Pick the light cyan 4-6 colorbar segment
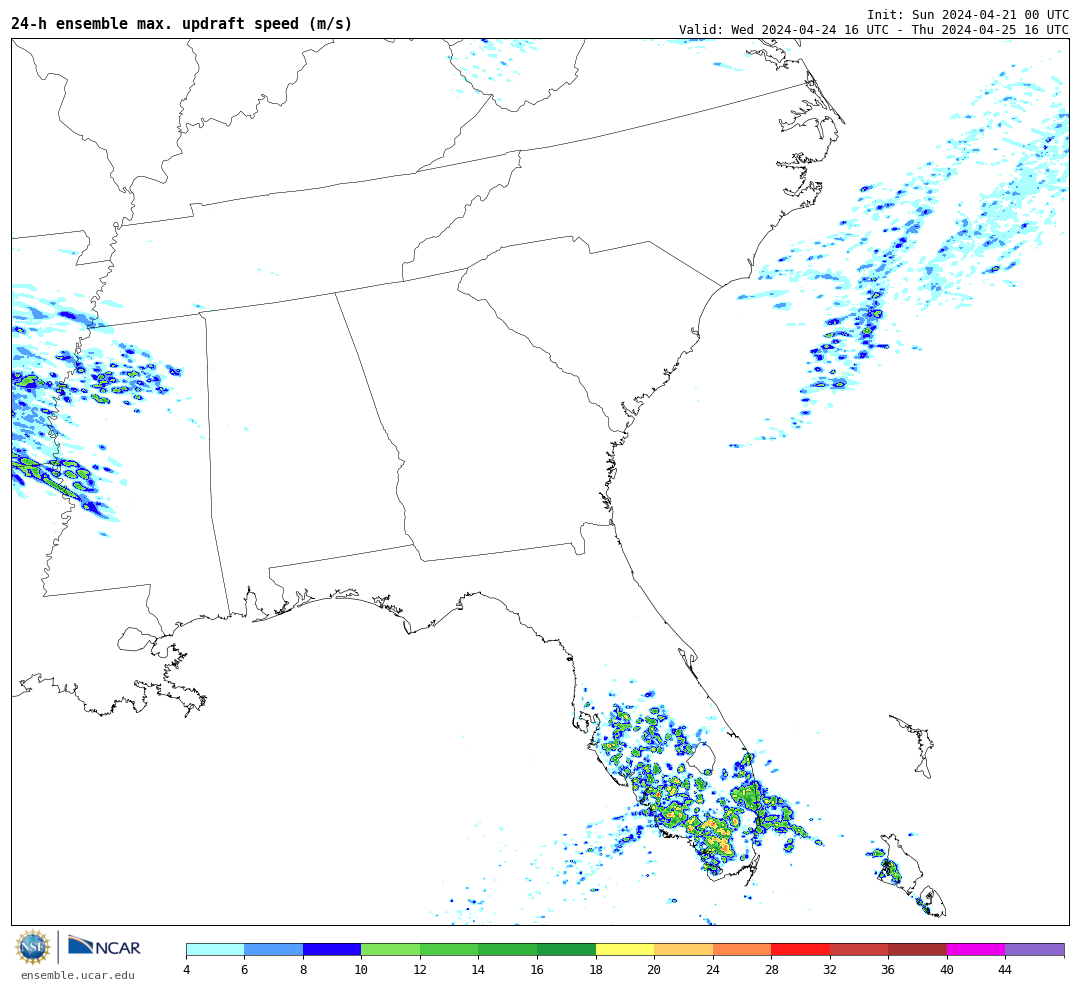This screenshot has width=1080, height=988. (216, 949)
